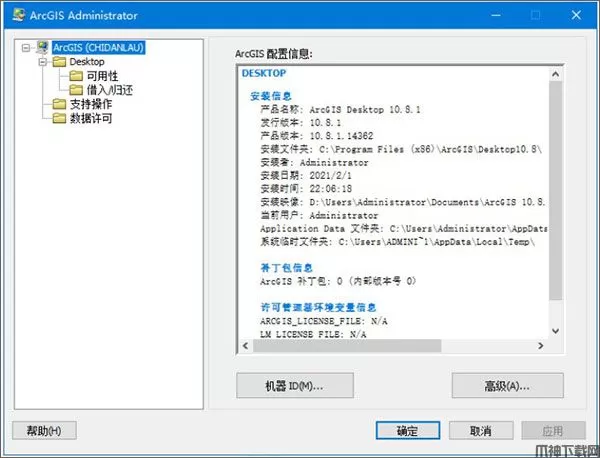Viewport: 600px width, 458px height.
Task: Minimize the ArcGIS Administrator window
Action: coord(496,15)
